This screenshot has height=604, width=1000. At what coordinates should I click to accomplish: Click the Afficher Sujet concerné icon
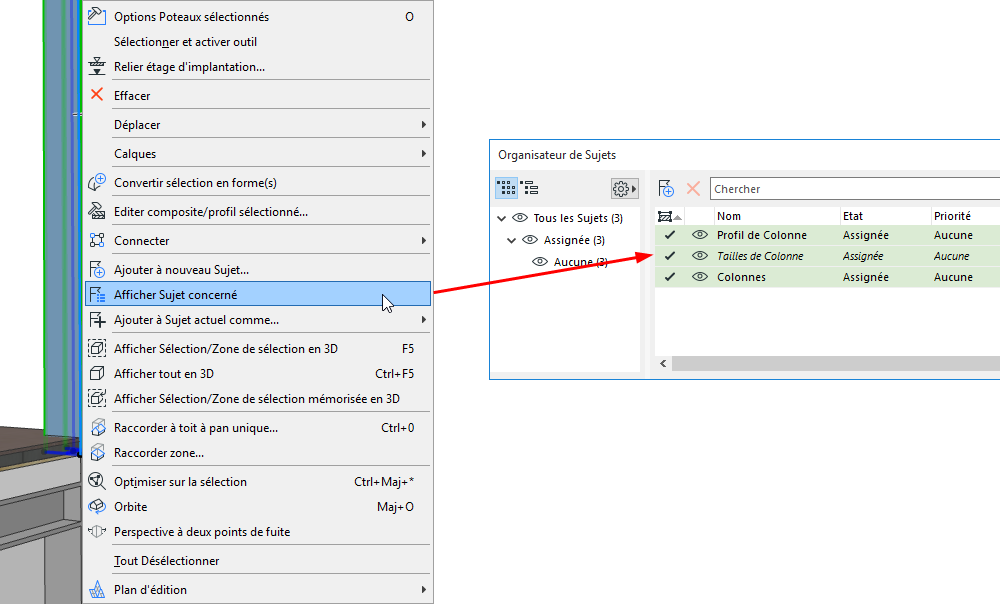[97, 294]
